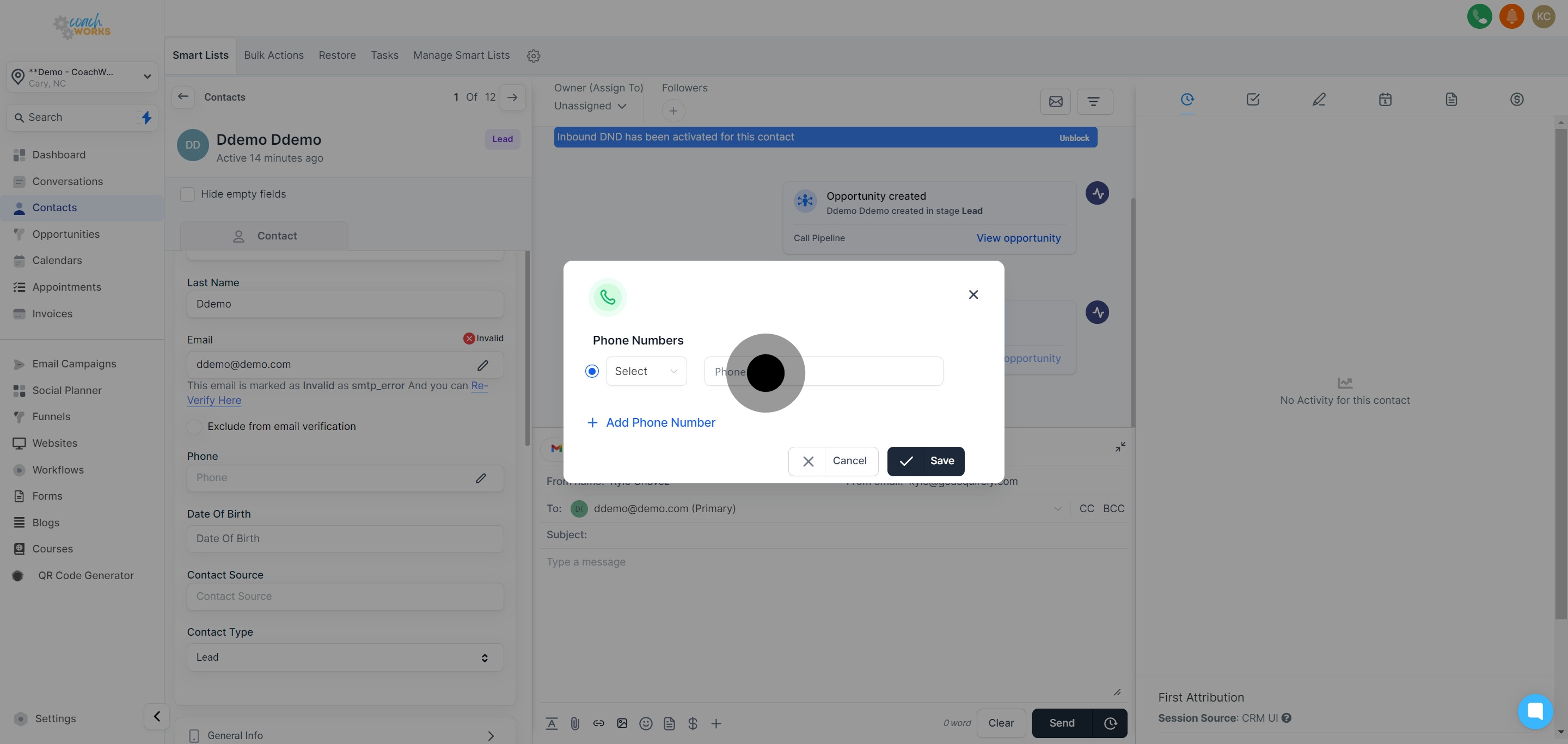This screenshot has width=1568, height=744.
Task: Enable Exclude from email verification toggle
Action: point(194,427)
